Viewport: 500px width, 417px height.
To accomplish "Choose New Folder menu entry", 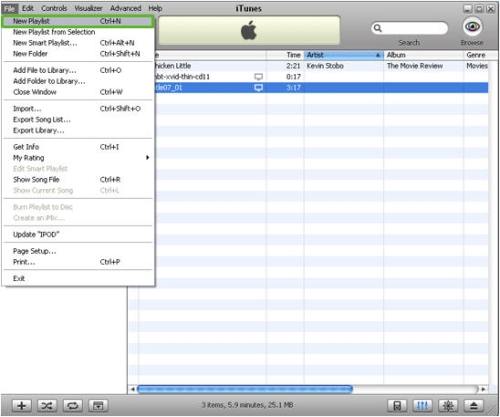I will point(78,54).
